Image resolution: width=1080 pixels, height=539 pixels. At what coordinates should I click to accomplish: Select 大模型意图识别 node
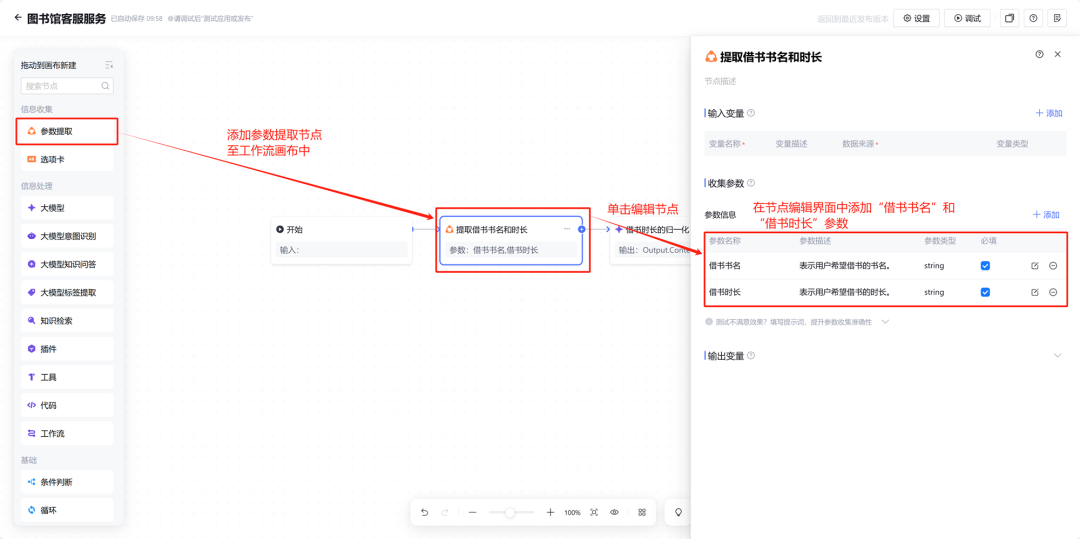[67, 236]
